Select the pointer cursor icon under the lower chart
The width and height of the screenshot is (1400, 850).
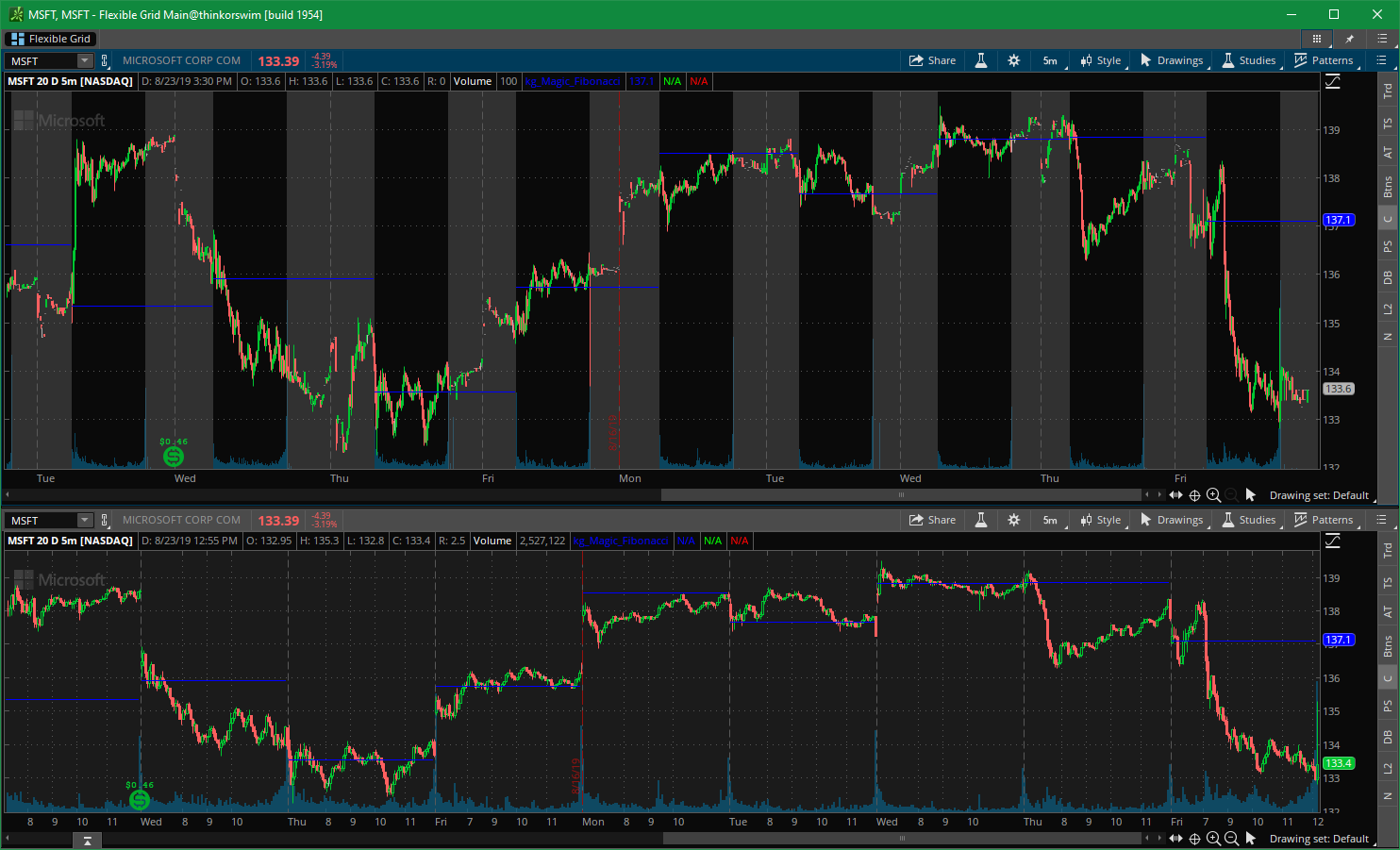pyautogui.click(x=1251, y=839)
